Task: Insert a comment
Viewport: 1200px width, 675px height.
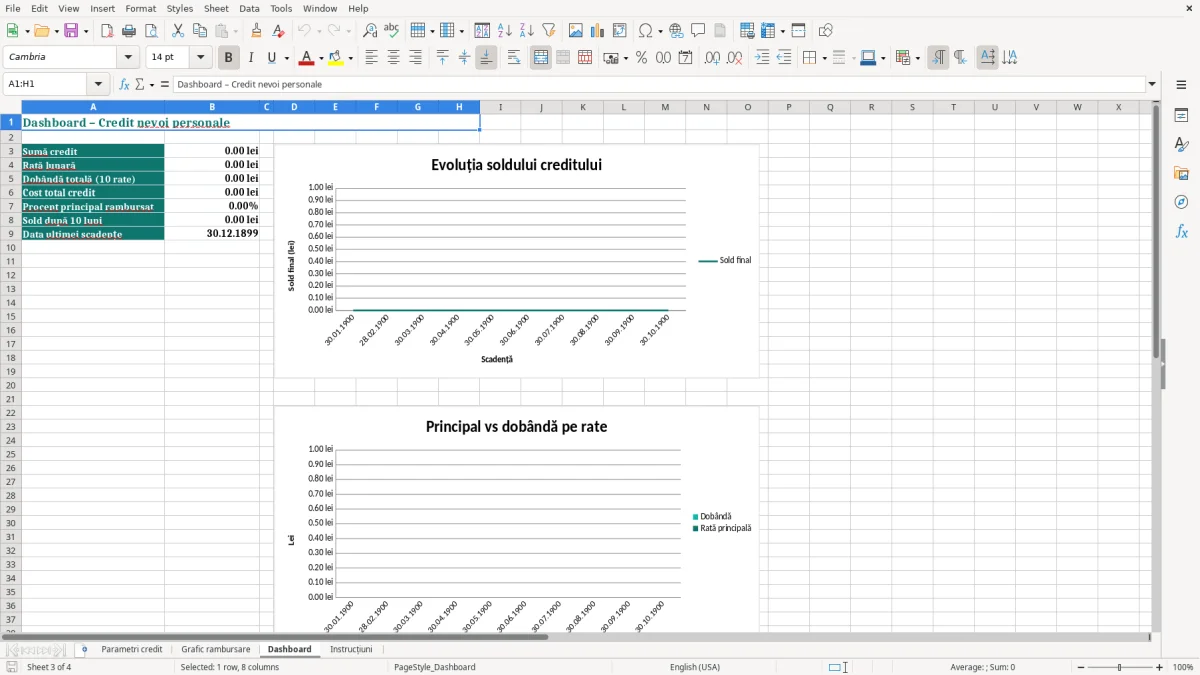Action: pyautogui.click(x=698, y=31)
